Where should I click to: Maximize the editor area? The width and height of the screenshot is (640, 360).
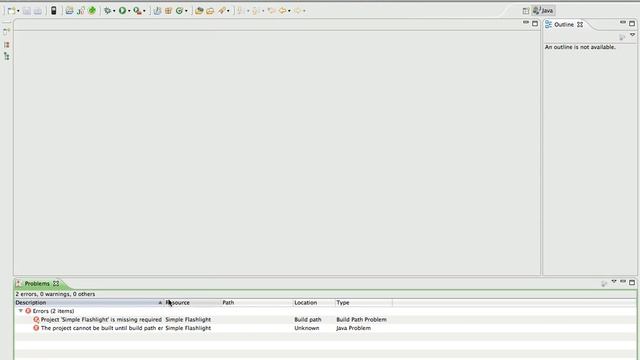point(535,24)
